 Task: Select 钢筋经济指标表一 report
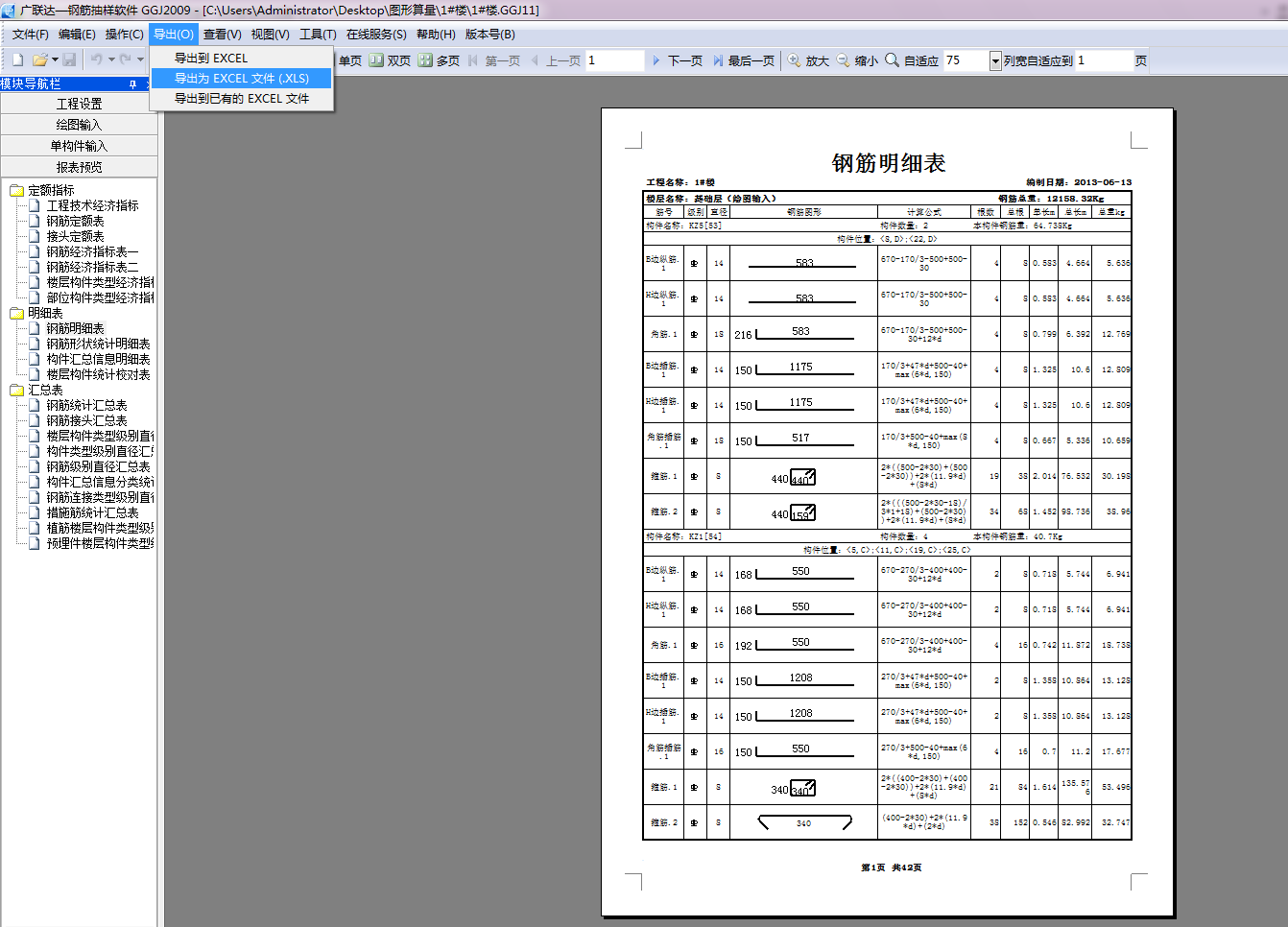(x=92, y=252)
